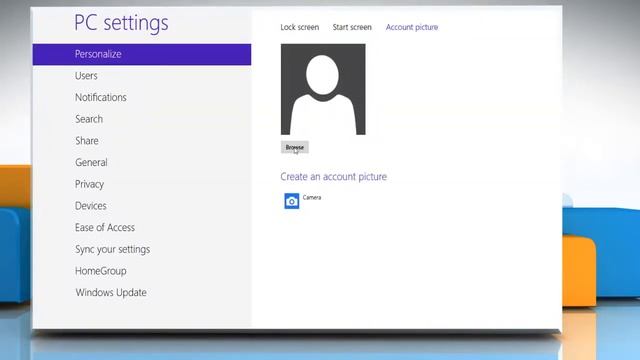The height and width of the screenshot is (360, 640).
Task: Select the Account picture tab
Action: (412, 27)
